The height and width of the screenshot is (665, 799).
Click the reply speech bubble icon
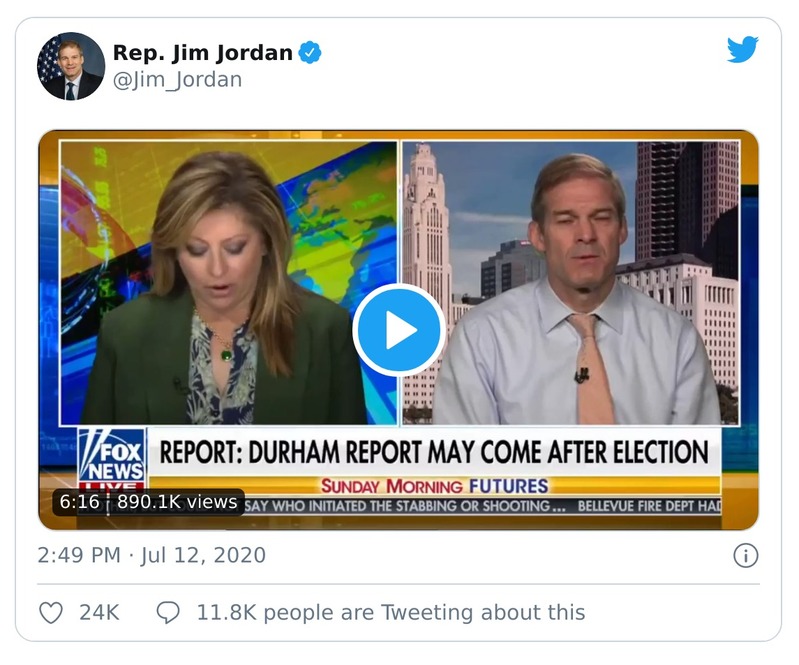tap(168, 612)
